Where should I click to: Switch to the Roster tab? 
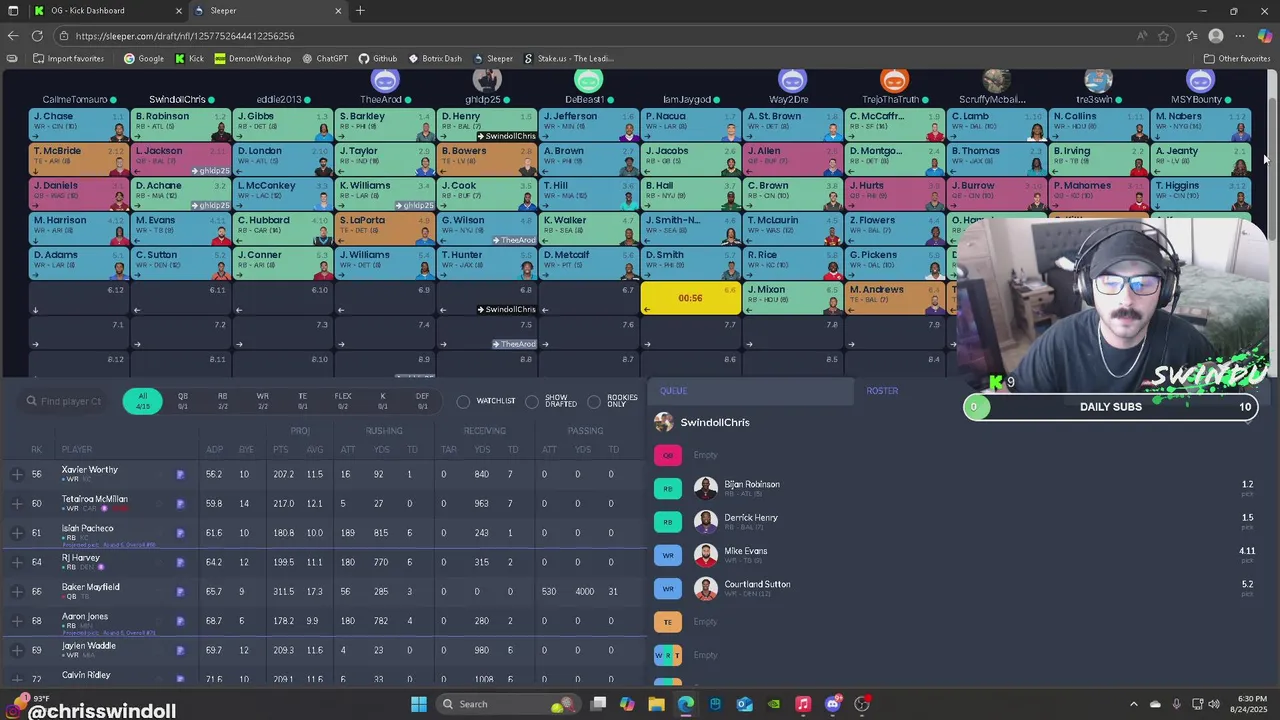[x=882, y=391]
